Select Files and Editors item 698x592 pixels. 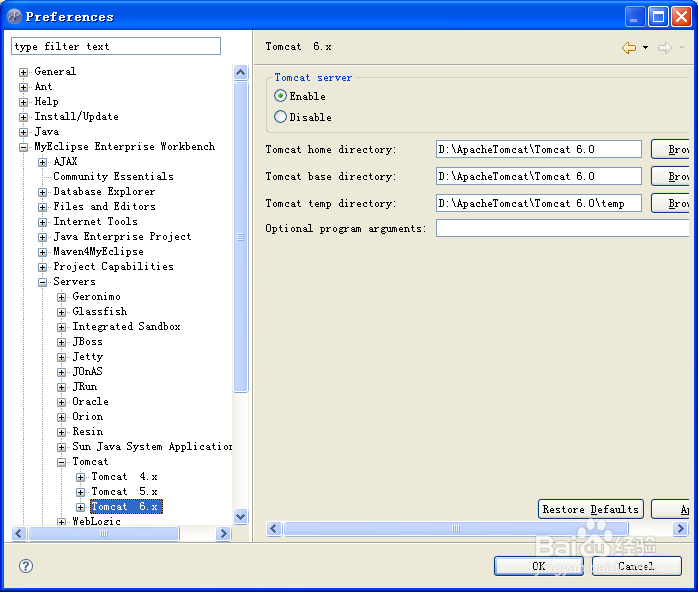(x=104, y=207)
